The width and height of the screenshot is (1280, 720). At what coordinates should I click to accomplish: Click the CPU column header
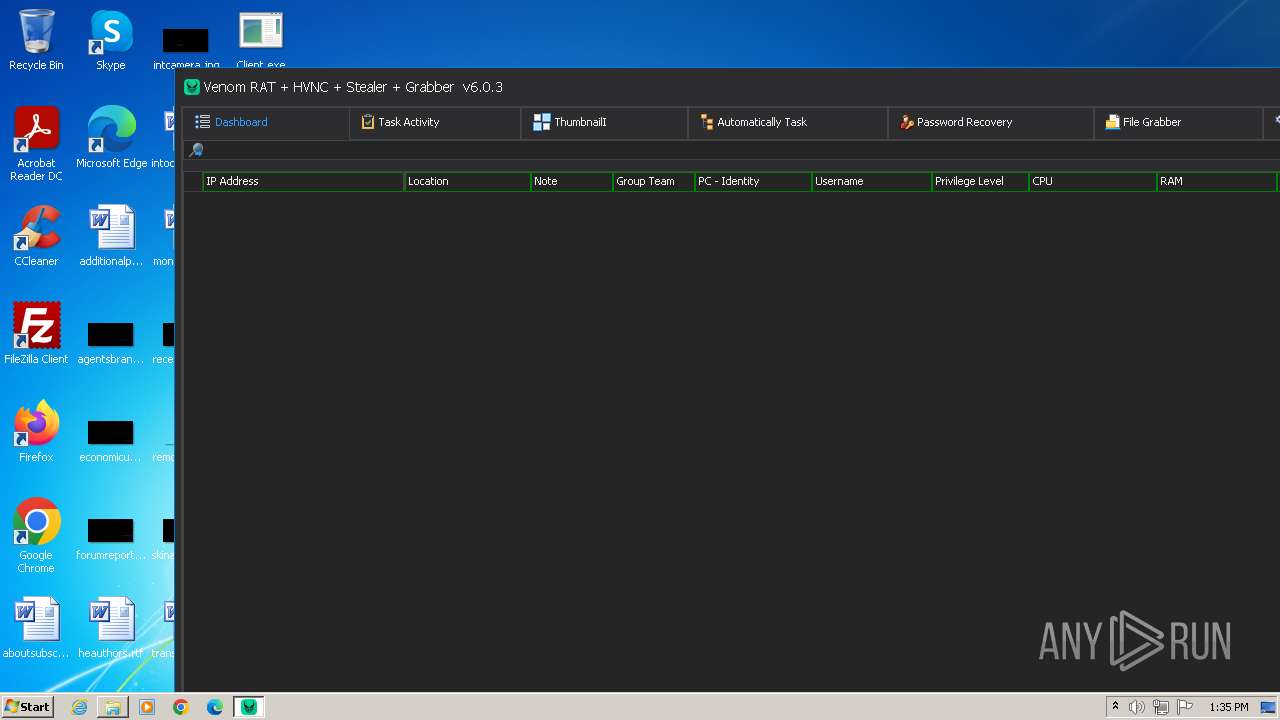(1092, 181)
